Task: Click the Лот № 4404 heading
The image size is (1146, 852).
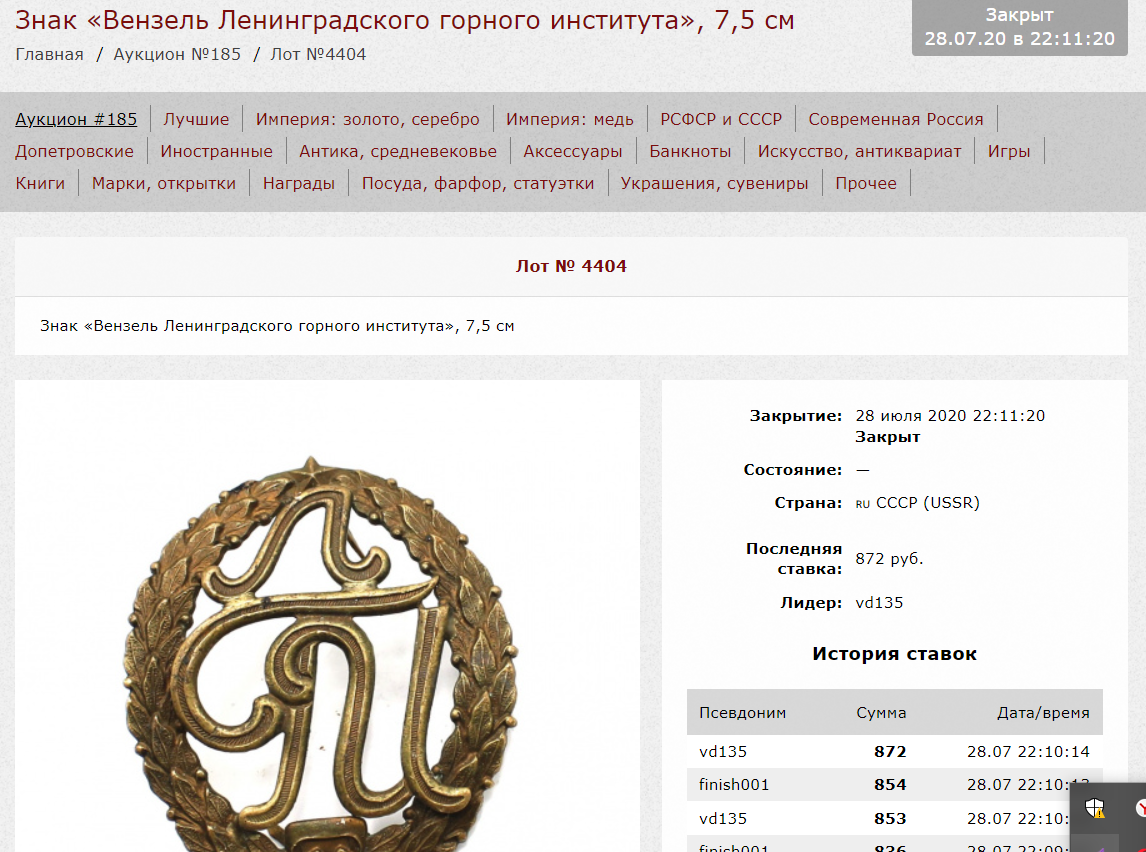Action: tap(571, 266)
